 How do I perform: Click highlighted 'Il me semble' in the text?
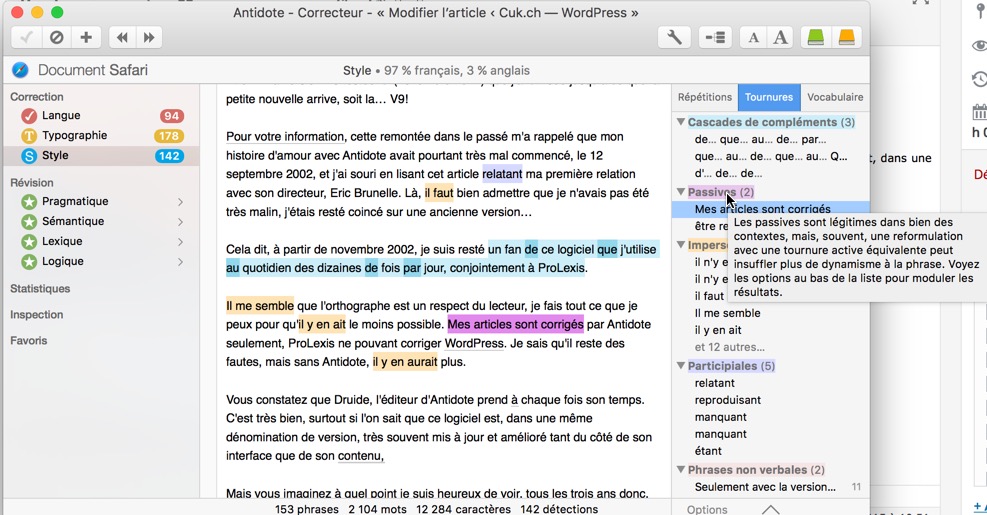tap(259, 306)
